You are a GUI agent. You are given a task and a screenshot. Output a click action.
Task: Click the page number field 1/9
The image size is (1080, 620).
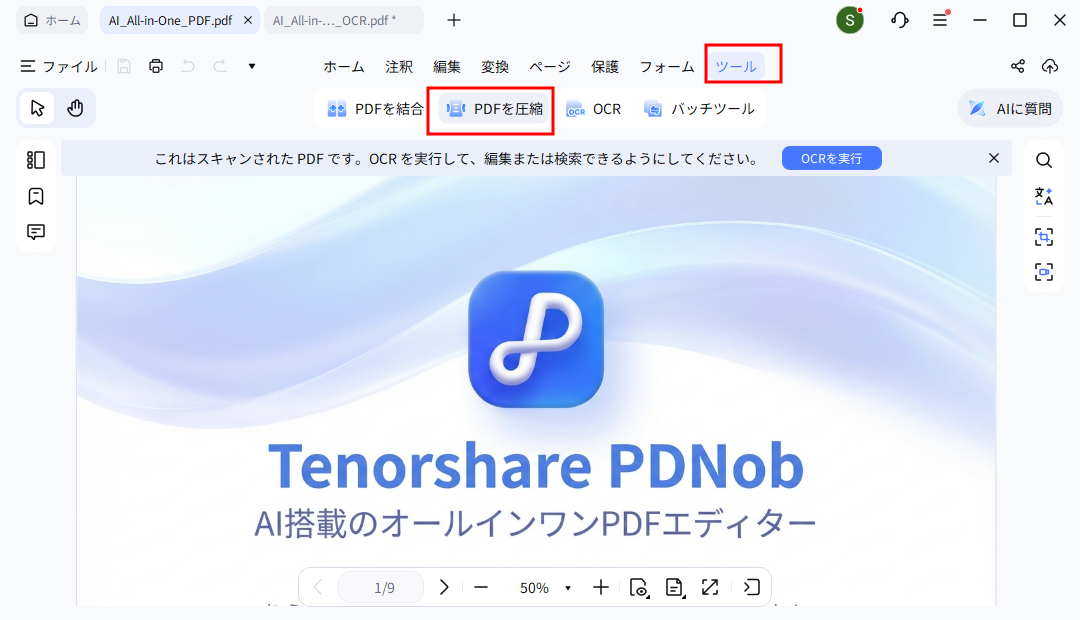click(x=381, y=588)
